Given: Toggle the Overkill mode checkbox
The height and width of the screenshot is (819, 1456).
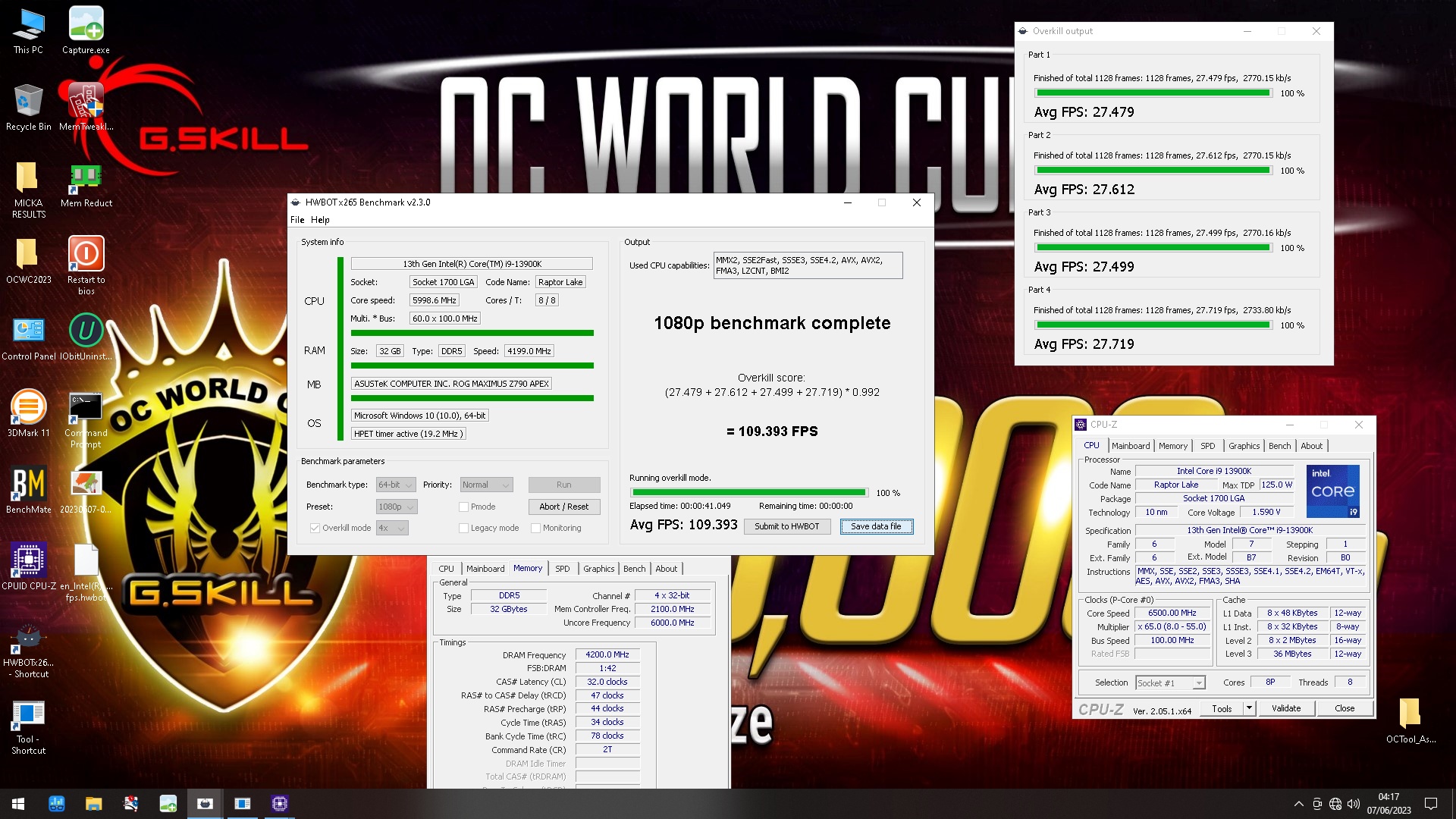Looking at the screenshot, I should click(x=315, y=528).
